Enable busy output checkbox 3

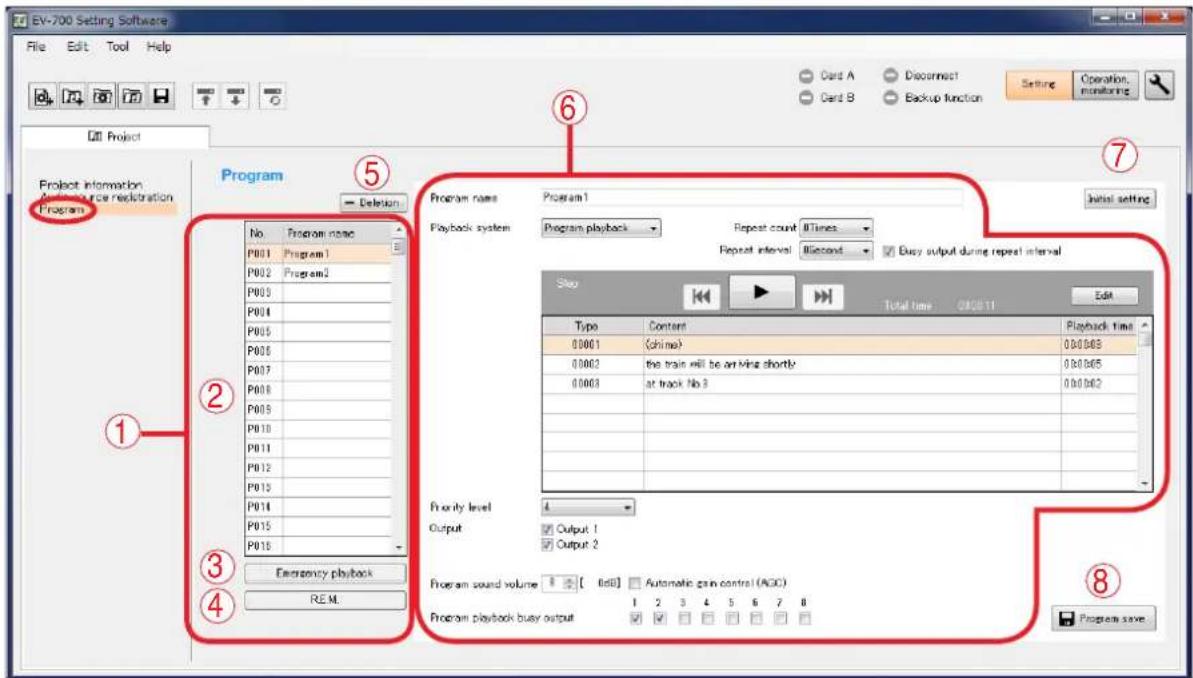(x=685, y=619)
